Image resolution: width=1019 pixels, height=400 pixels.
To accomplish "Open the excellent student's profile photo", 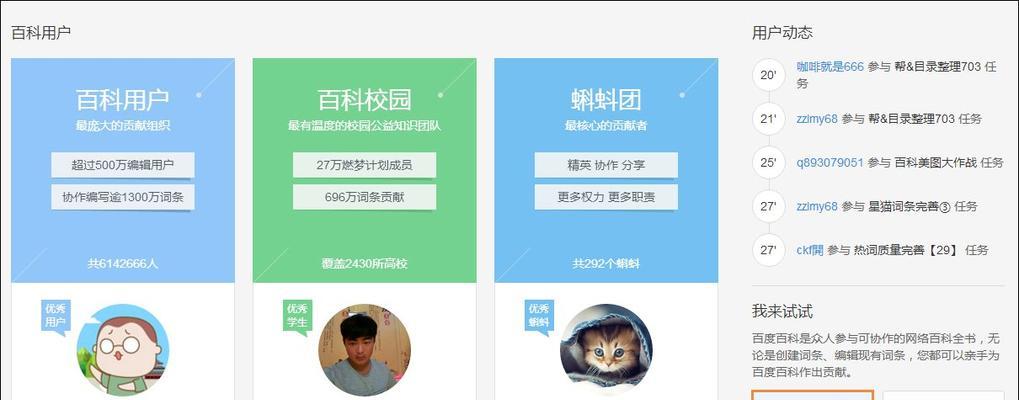I will pos(365,350).
